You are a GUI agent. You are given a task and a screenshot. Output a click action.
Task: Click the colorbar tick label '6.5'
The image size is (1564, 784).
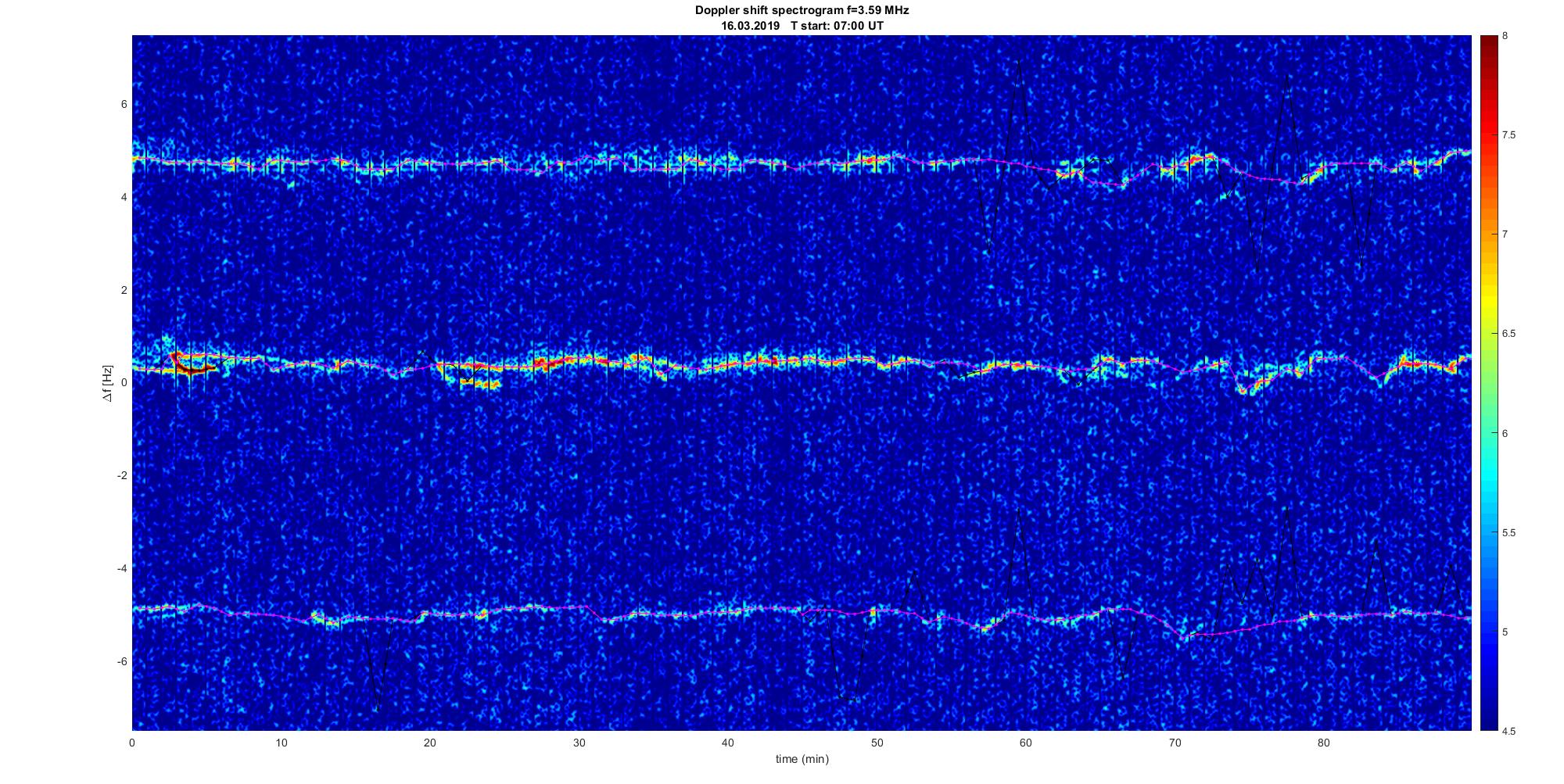click(1508, 334)
